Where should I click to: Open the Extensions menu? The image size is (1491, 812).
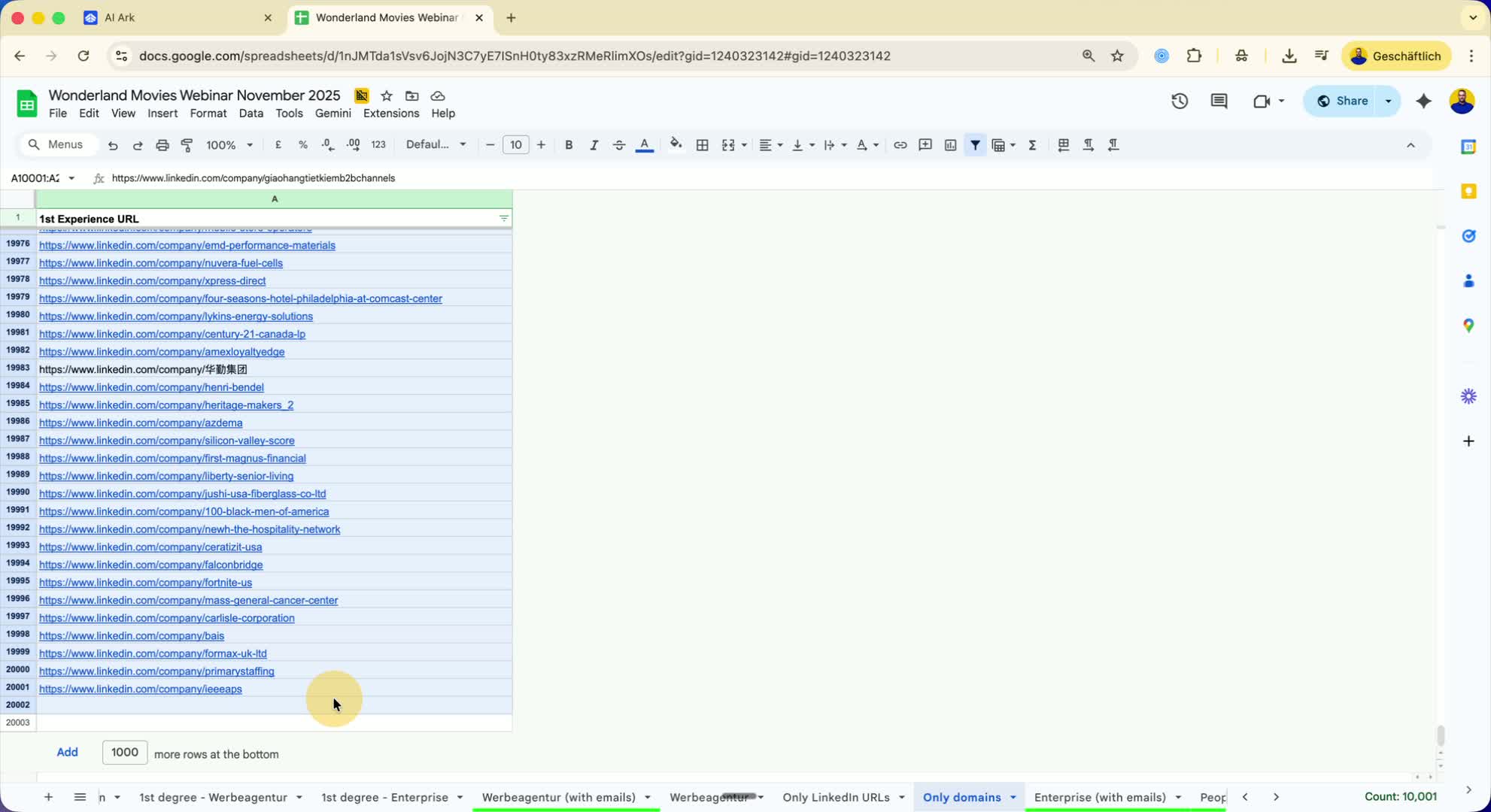click(x=390, y=114)
